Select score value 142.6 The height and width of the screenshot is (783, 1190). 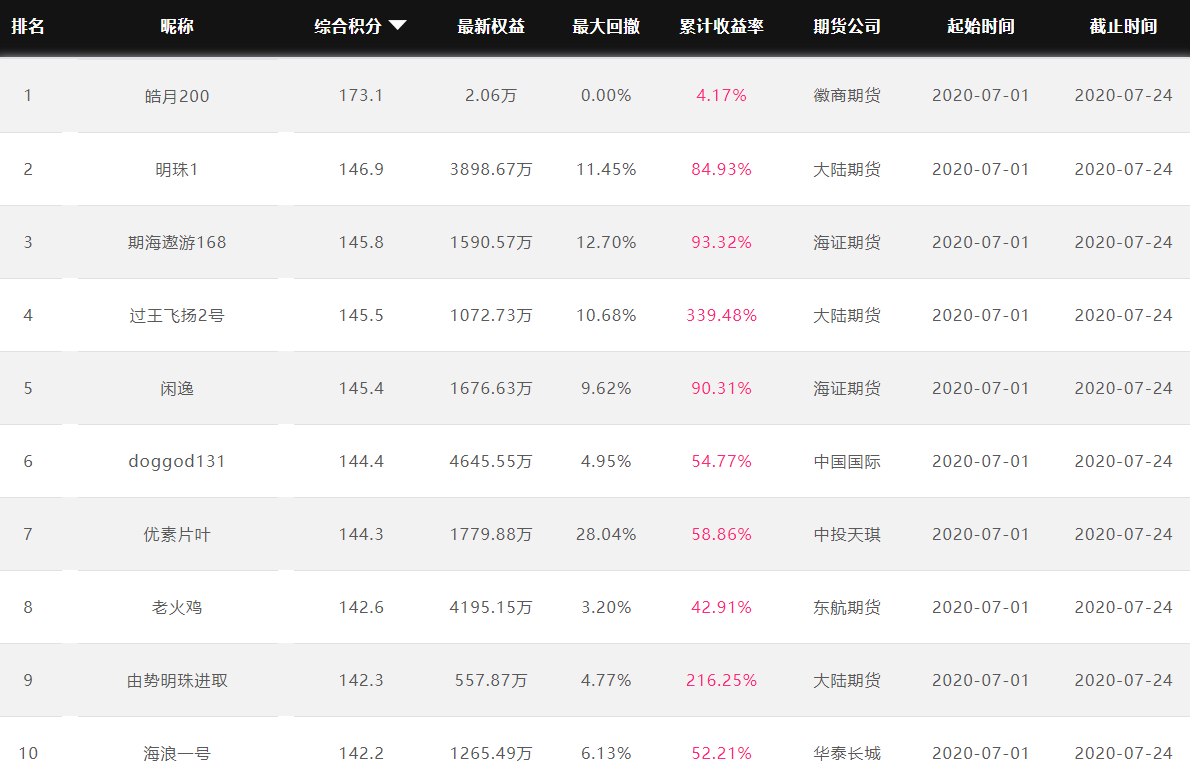pyautogui.click(x=360, y=607)
